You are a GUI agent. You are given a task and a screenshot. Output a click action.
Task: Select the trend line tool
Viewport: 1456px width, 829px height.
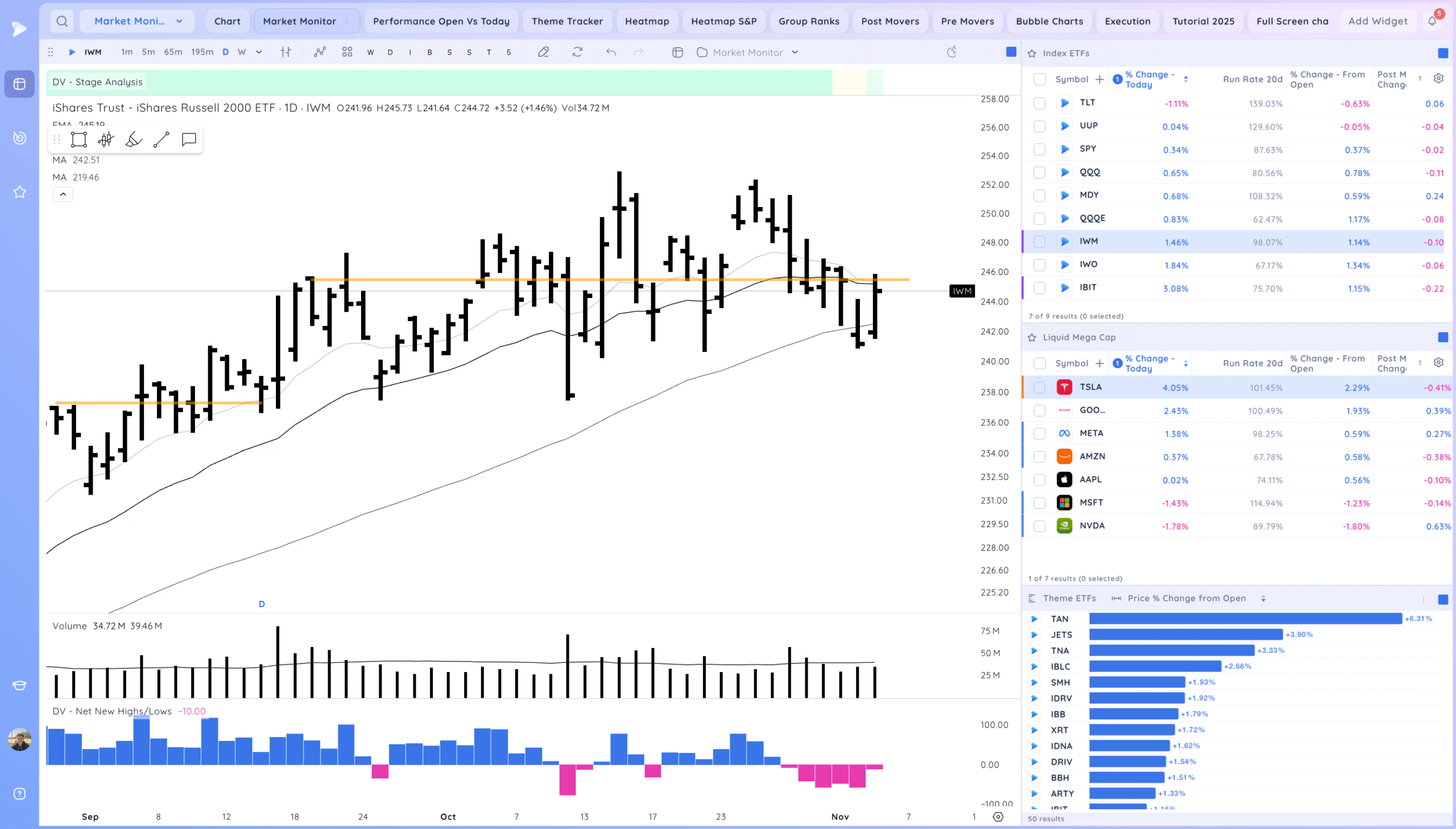pyautogui.click(x=161, y=139)
